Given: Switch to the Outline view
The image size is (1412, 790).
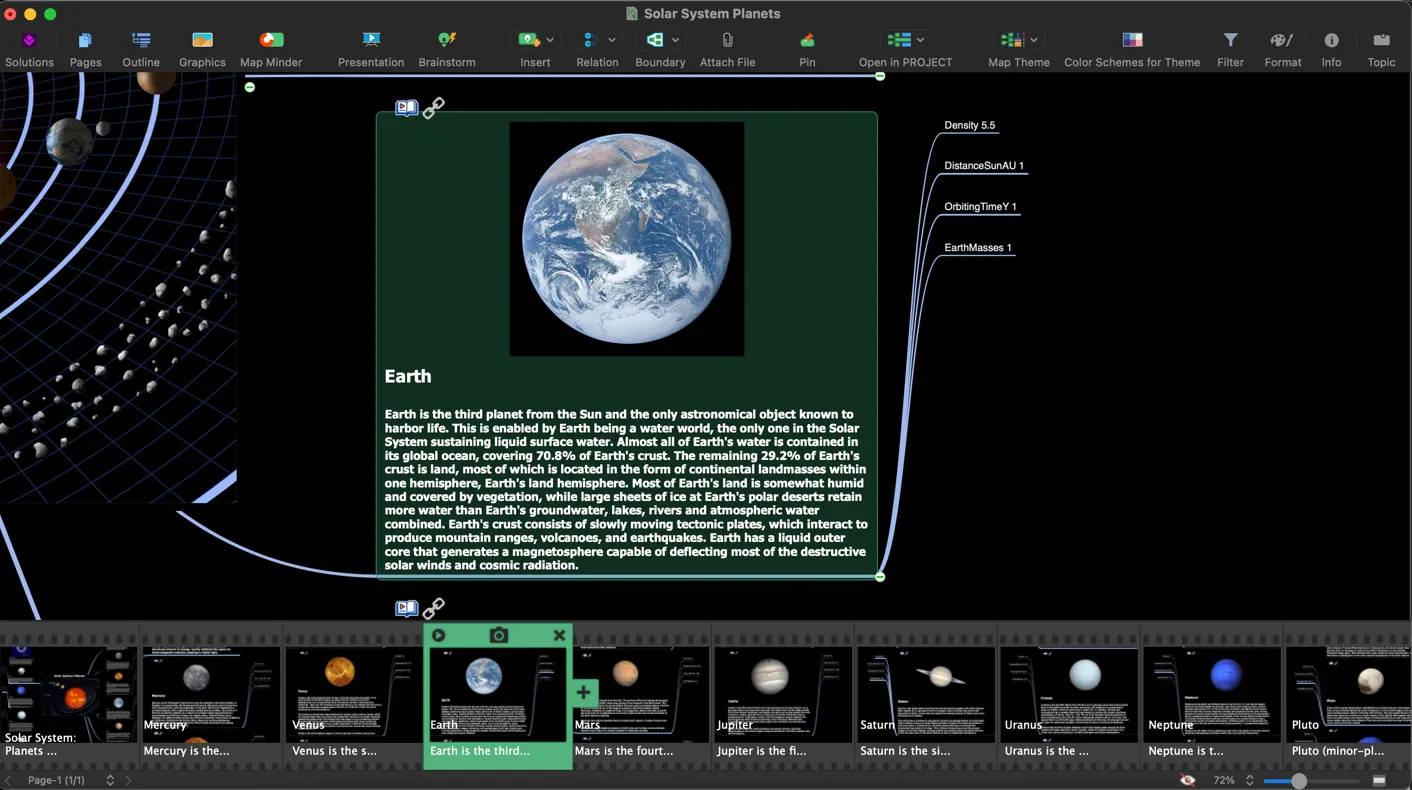Looking at the screenshot, I should (140, 45).
